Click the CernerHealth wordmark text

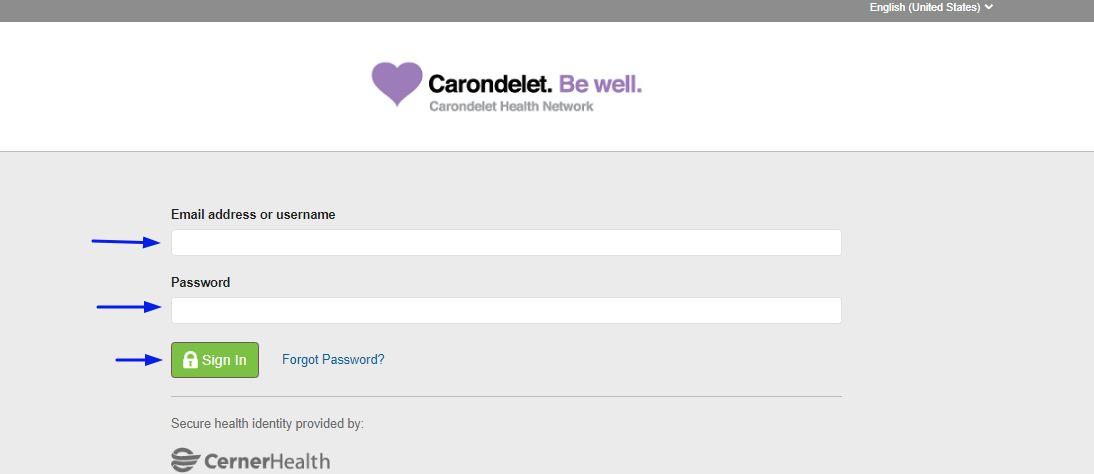267,461
